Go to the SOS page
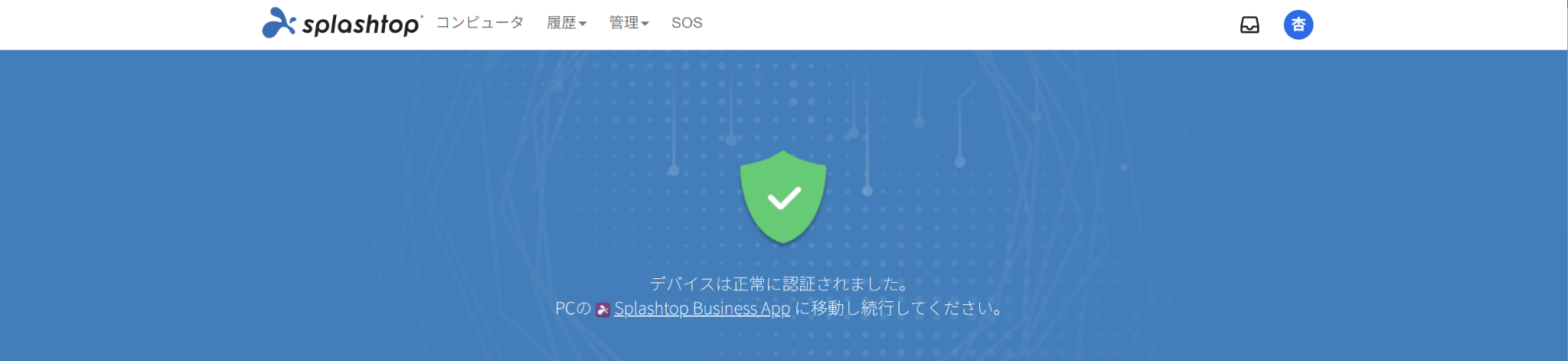1568x361 pixels. (687, 23)
